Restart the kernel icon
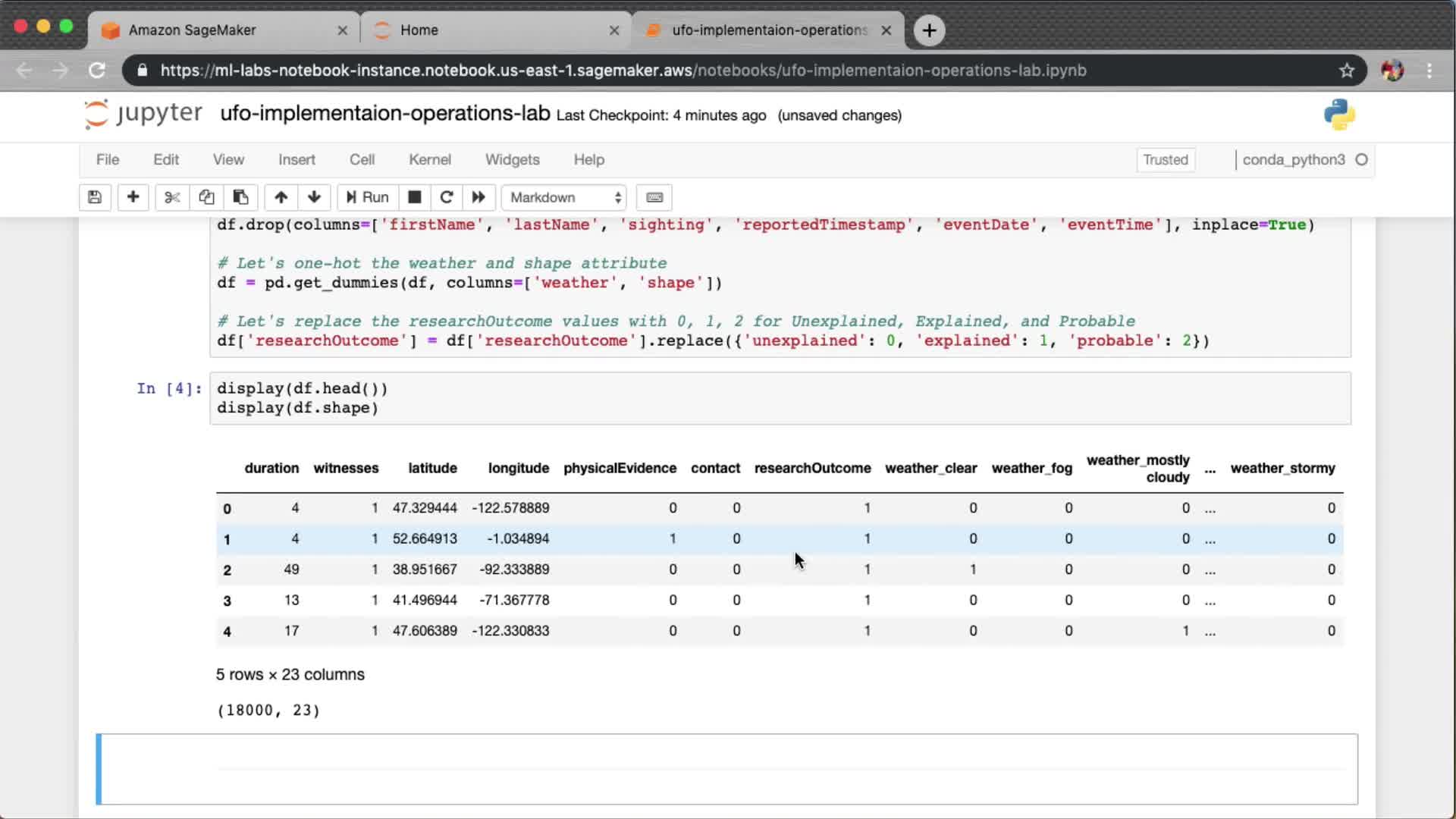Image resolution: width=1456 pixels, height=819 pixels. point(447,197)
